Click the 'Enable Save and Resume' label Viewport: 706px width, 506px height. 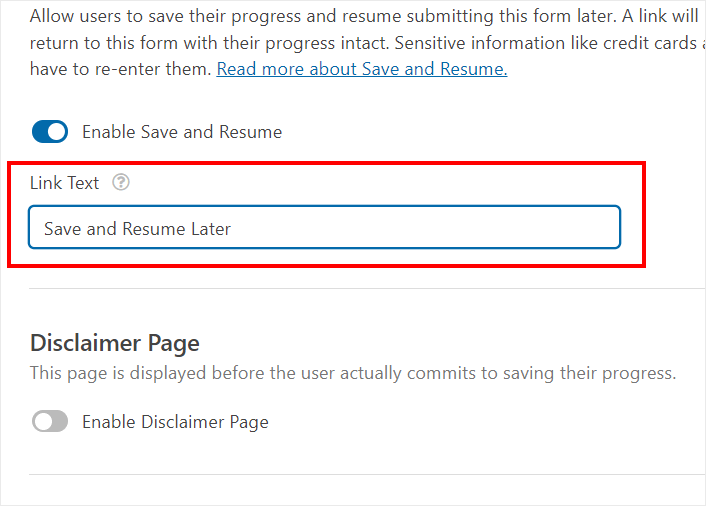click(x=182, y=132)
